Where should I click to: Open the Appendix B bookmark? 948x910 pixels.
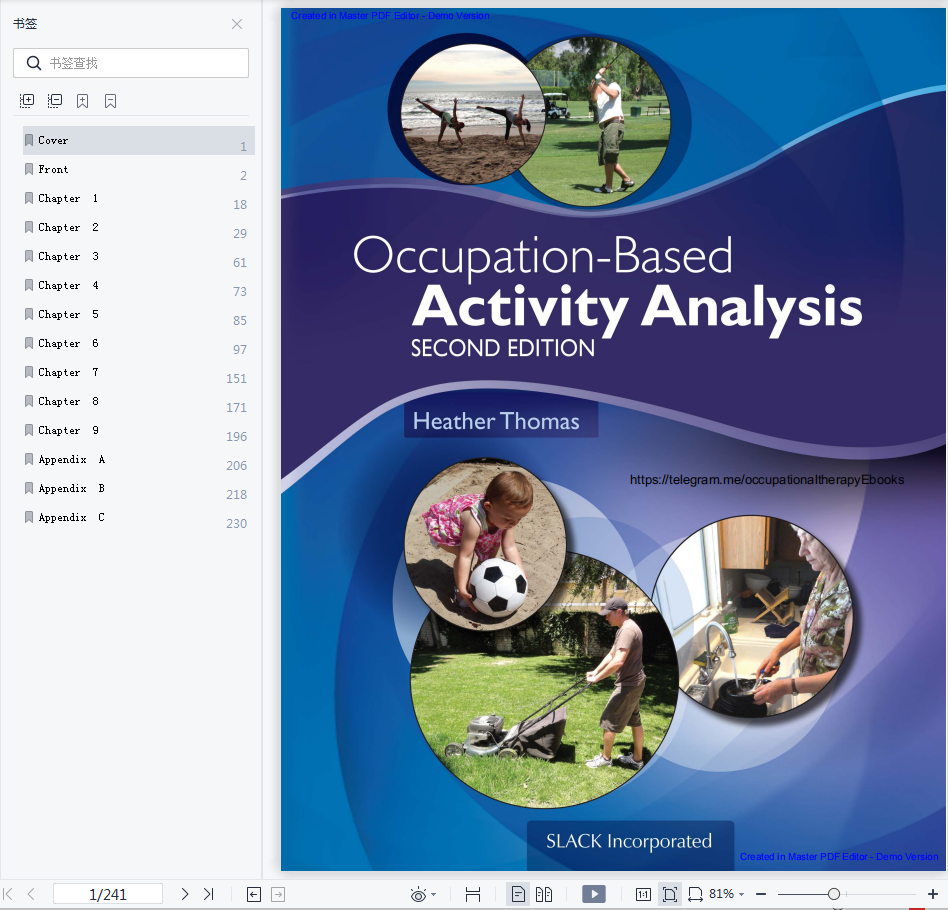click(x=138, y=489)
